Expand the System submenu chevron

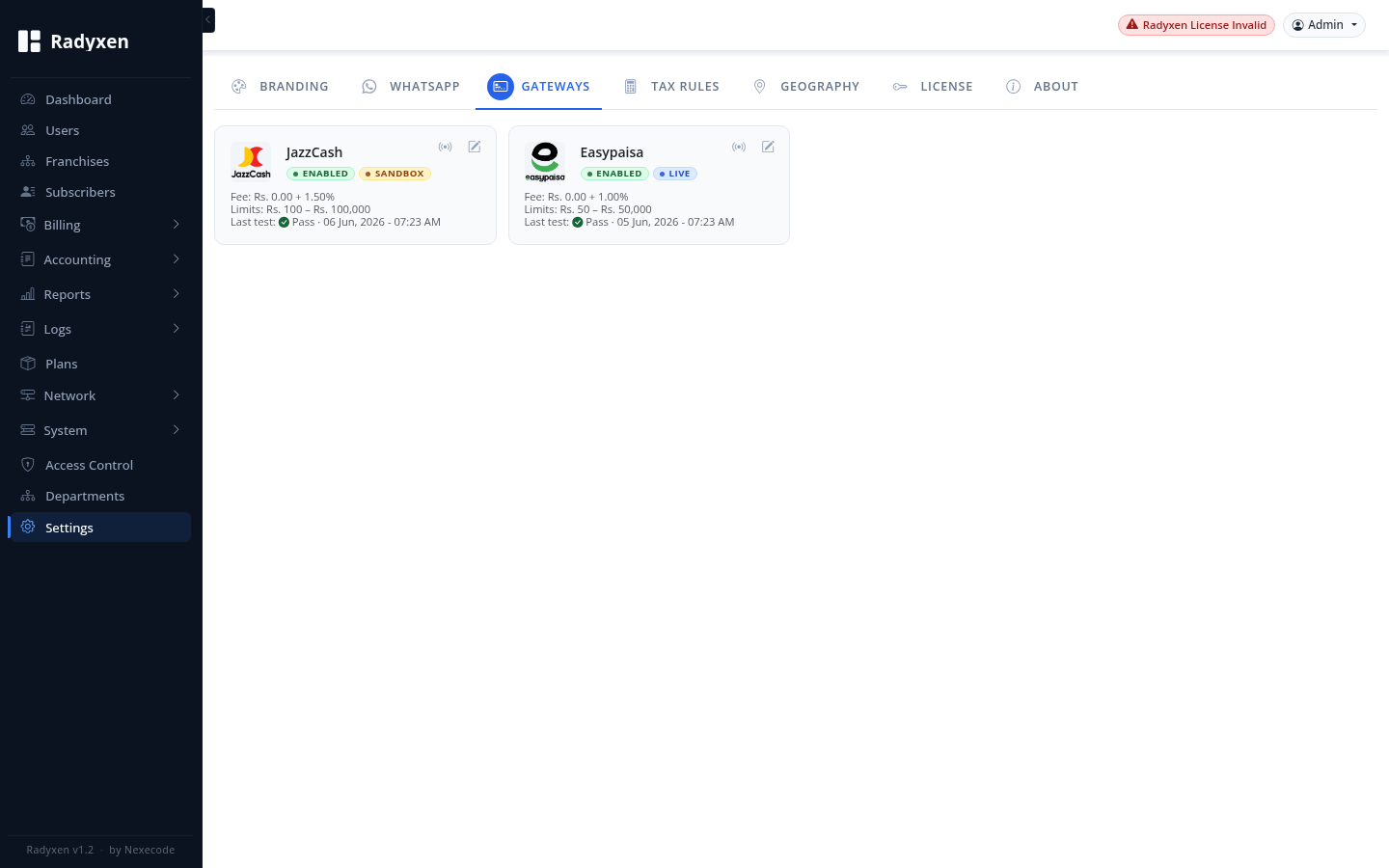click(x=177, y=429)
